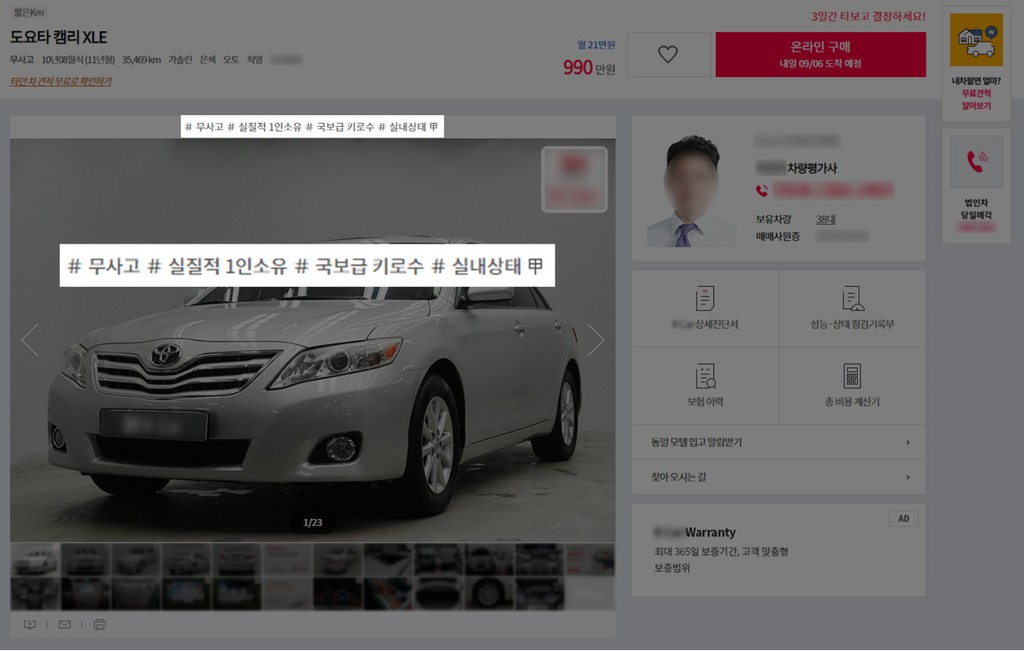Open the 상세진단서 document icon
The height and width of the screenshot is (651, 1024).
705,298
